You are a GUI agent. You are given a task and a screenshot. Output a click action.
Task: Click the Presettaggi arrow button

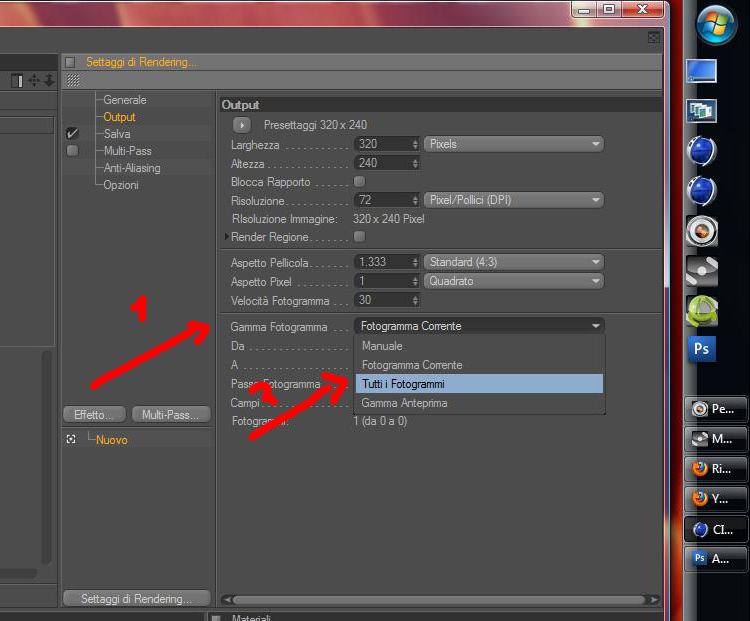242,125
